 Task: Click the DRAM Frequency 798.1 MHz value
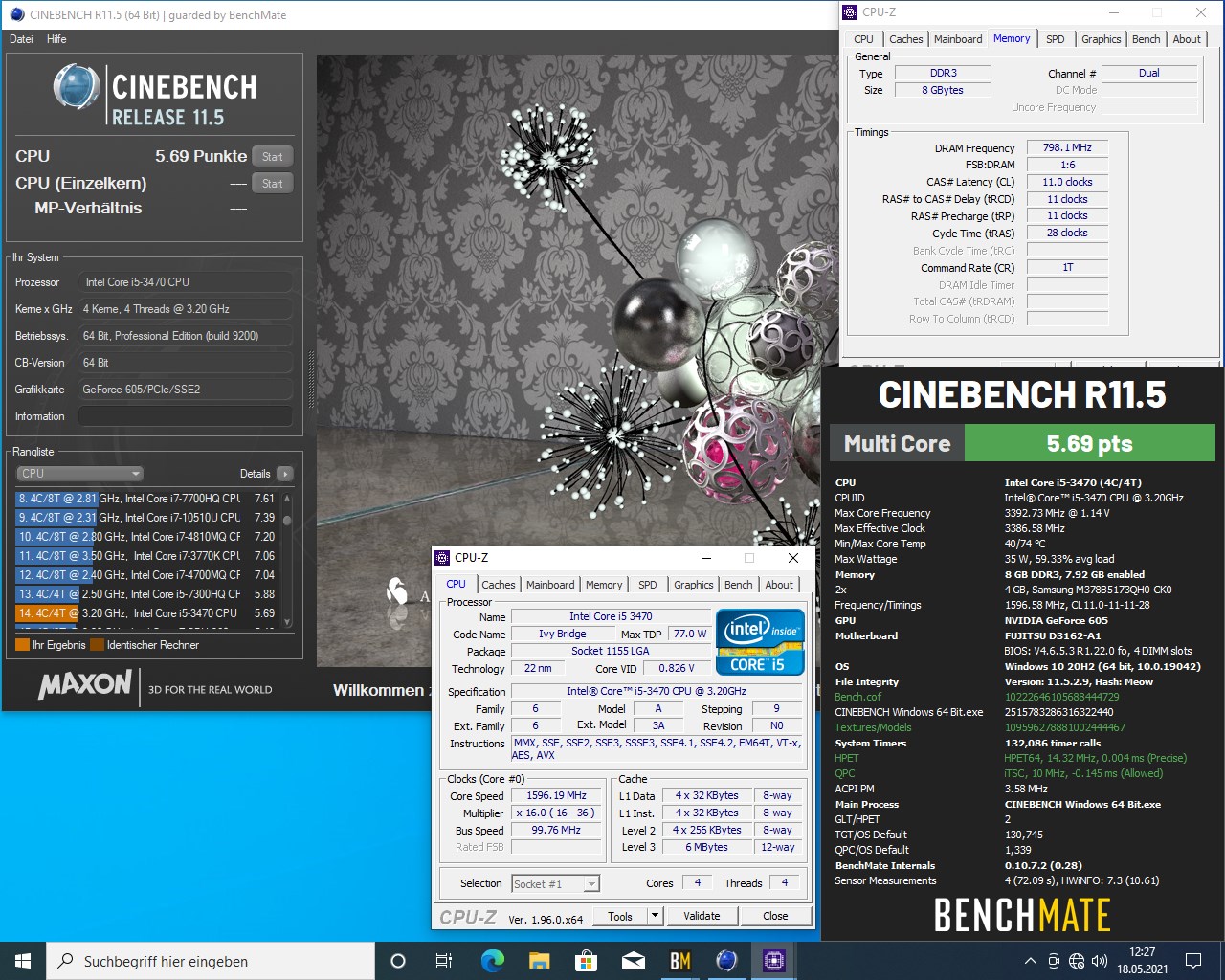(x=1067, y=148)
